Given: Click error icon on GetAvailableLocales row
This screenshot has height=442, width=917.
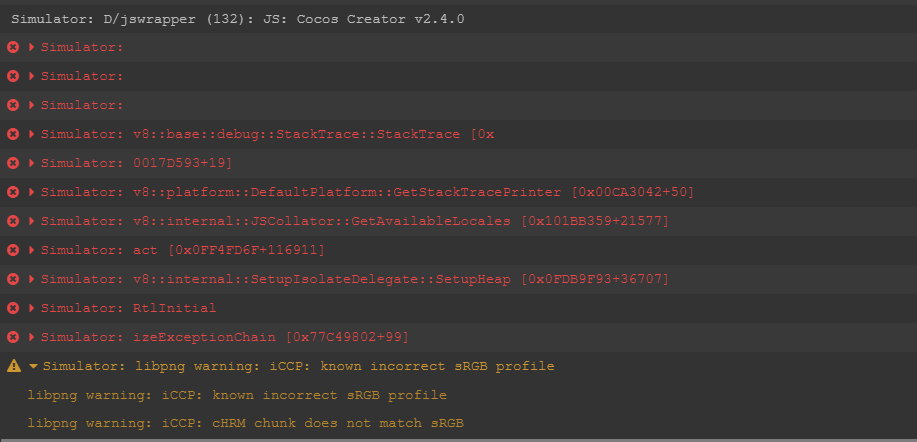Looking at the screenshot, I should click(x=13, y=221).
